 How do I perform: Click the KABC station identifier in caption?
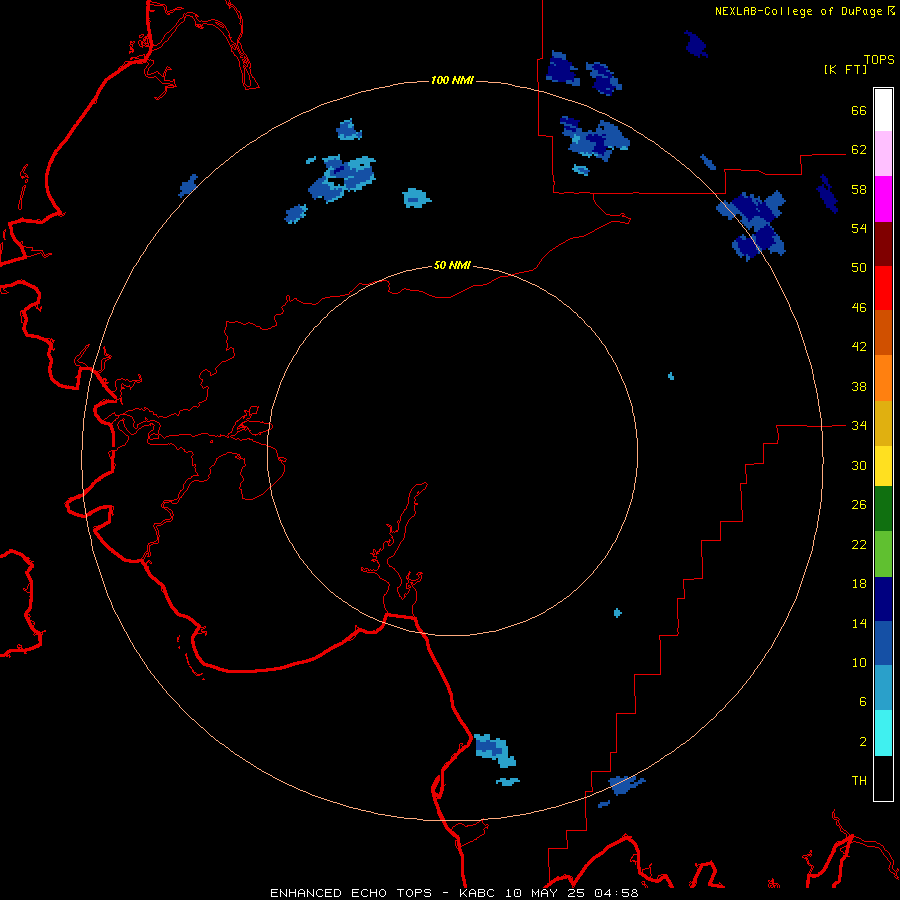tap(479, 893)
